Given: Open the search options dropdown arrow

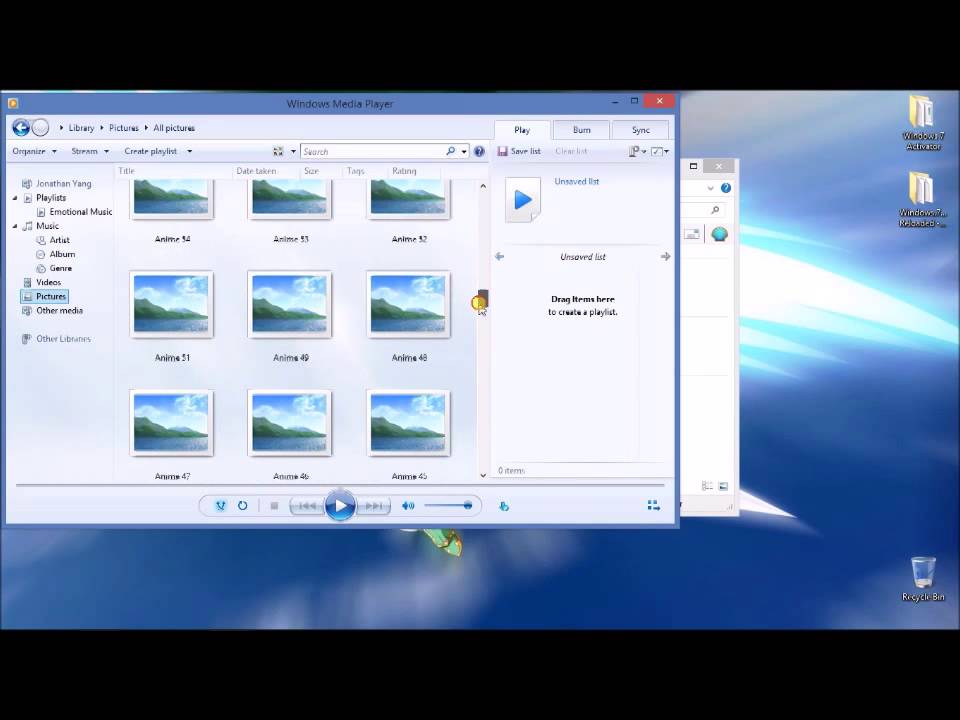Looking at the screenshot, I should [x=464, y=151].
